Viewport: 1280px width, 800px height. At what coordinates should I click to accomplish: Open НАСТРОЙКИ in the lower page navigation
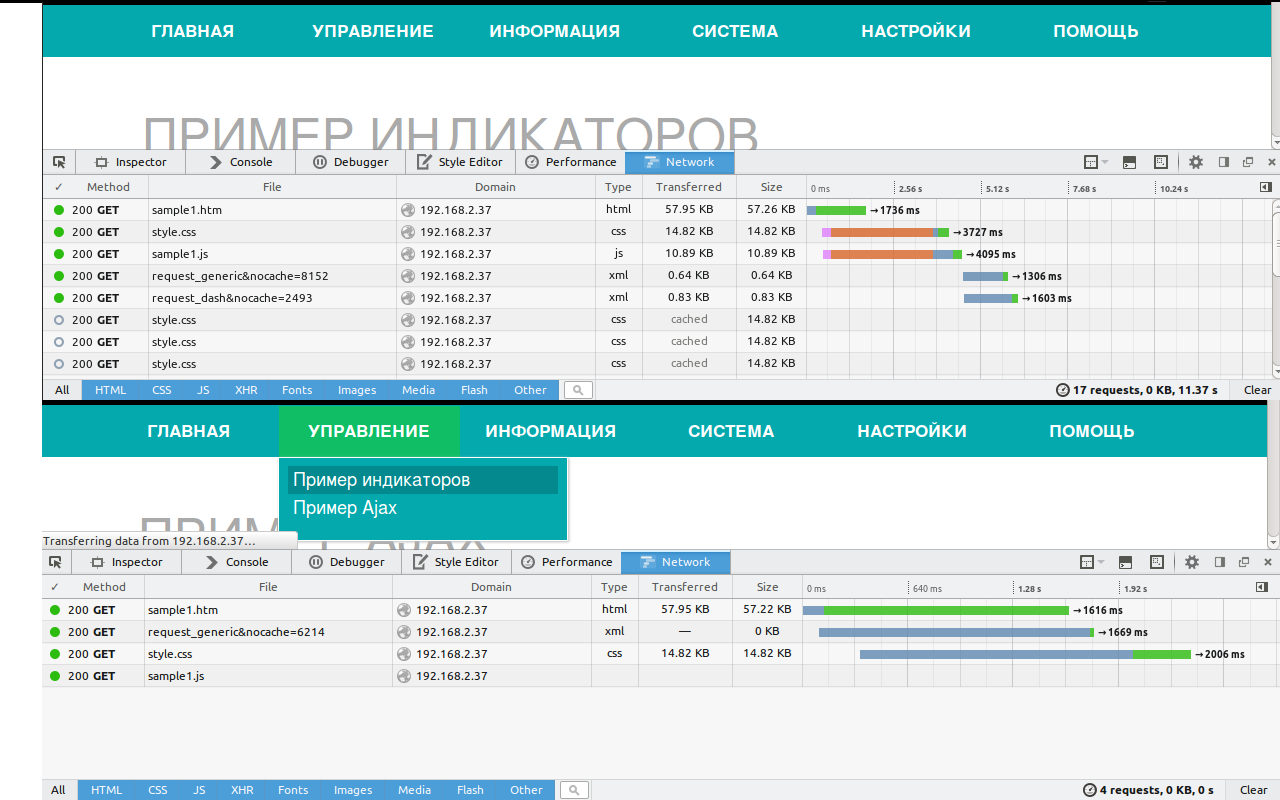[911, 431]
